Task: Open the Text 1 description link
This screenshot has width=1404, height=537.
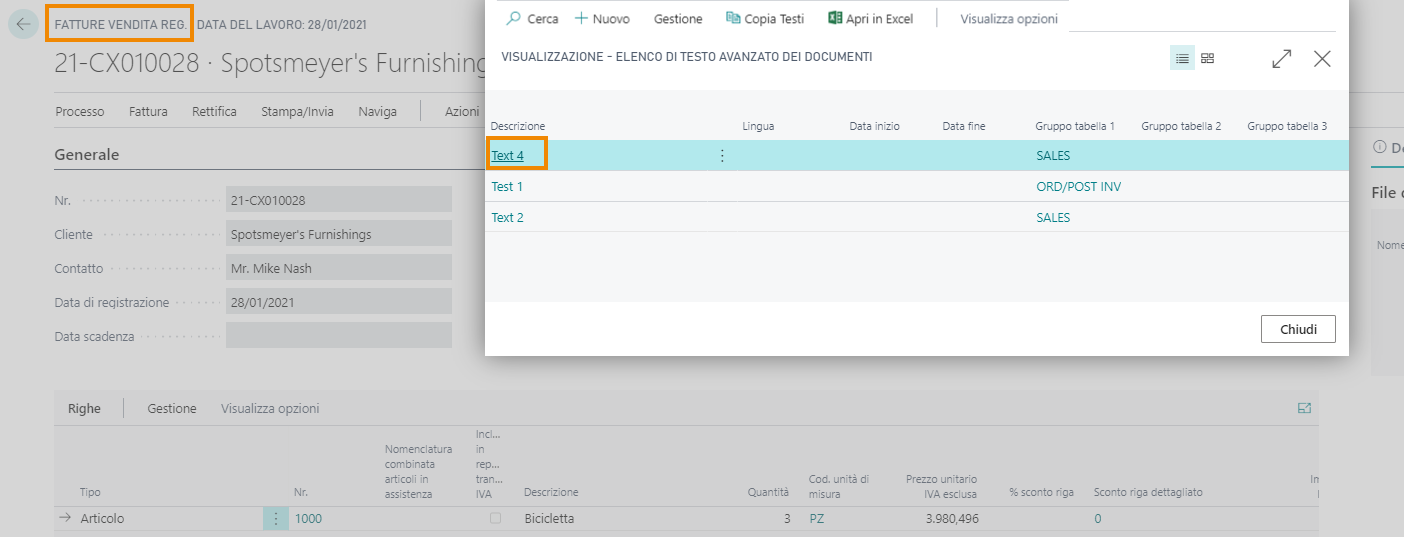Action: point(507,187)
